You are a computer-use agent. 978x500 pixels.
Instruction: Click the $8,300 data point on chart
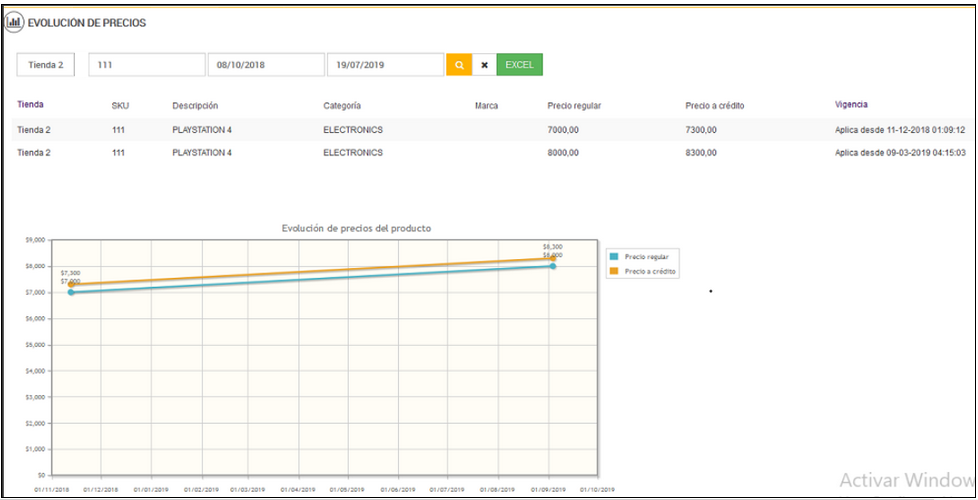pos(552,259)
